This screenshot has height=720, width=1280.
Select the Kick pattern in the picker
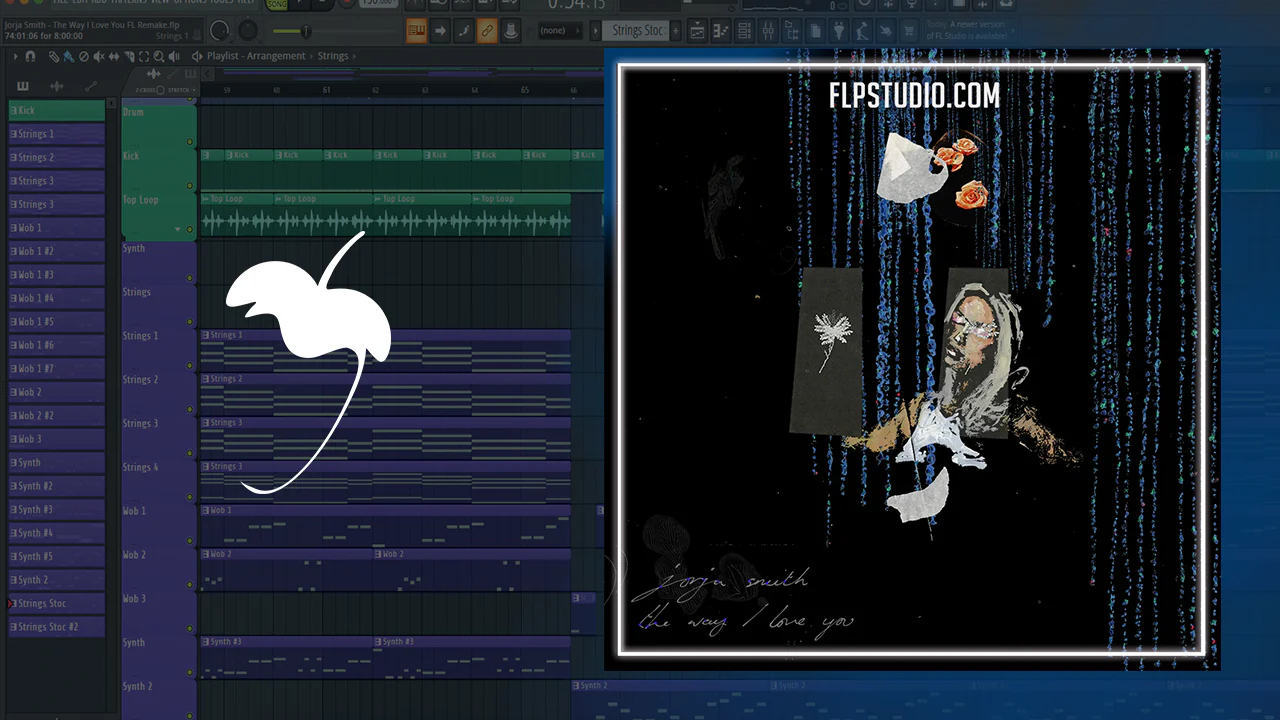pyautogui.click(x=57, y=110)
